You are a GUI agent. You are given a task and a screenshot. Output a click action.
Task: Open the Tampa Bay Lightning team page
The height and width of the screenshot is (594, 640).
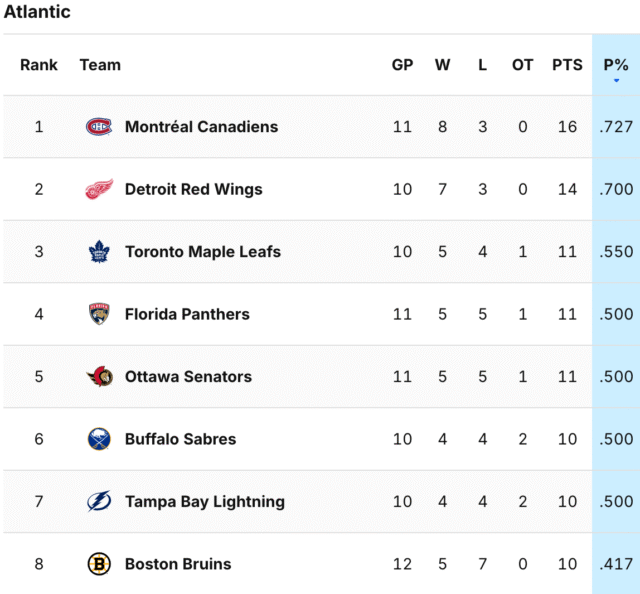204,502
